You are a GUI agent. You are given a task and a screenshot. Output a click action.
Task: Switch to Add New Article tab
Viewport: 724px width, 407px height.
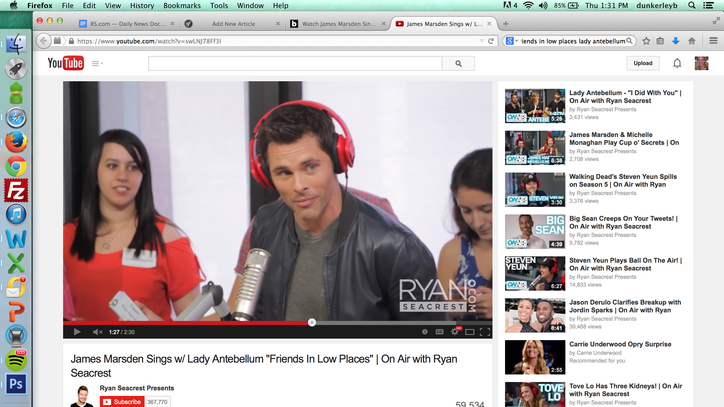(x=231, y=24)
